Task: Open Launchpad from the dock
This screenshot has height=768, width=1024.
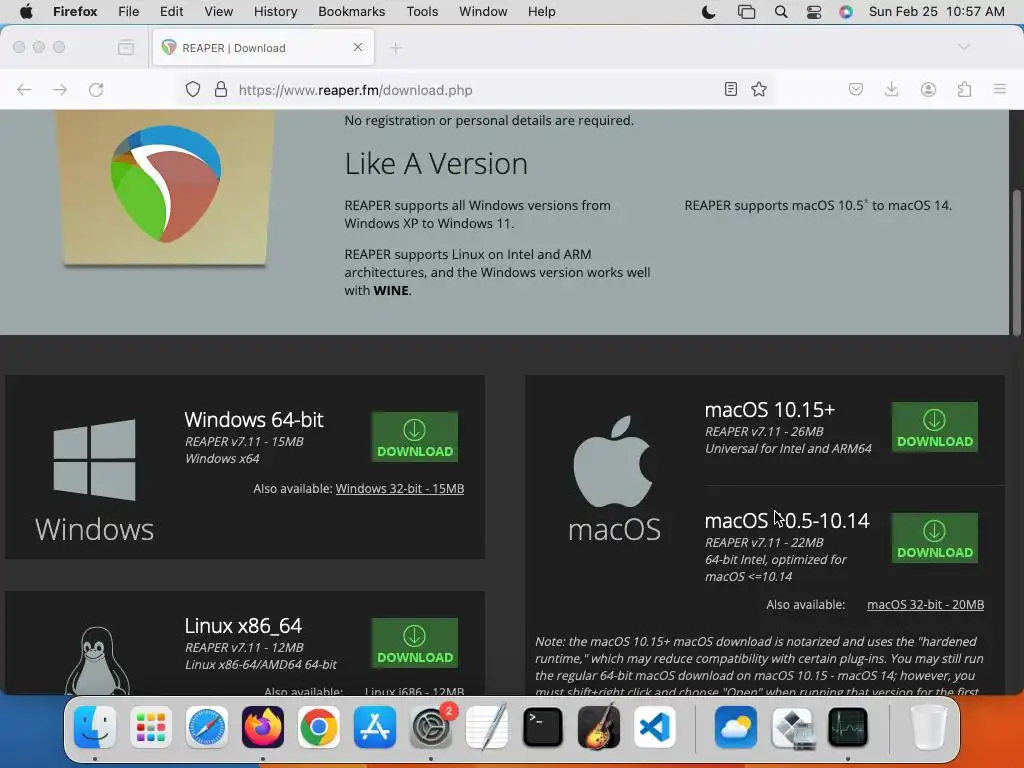Action: [x=151, y=727]
